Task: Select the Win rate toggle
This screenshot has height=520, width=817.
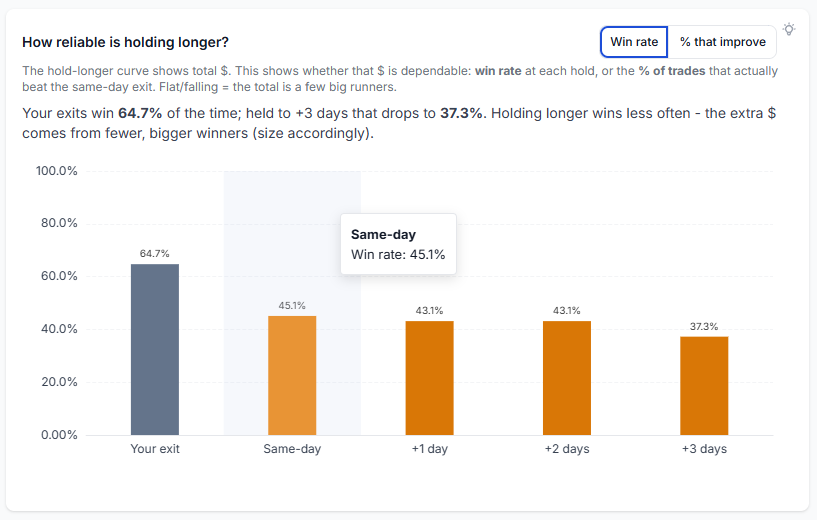Action: (634, 42)
